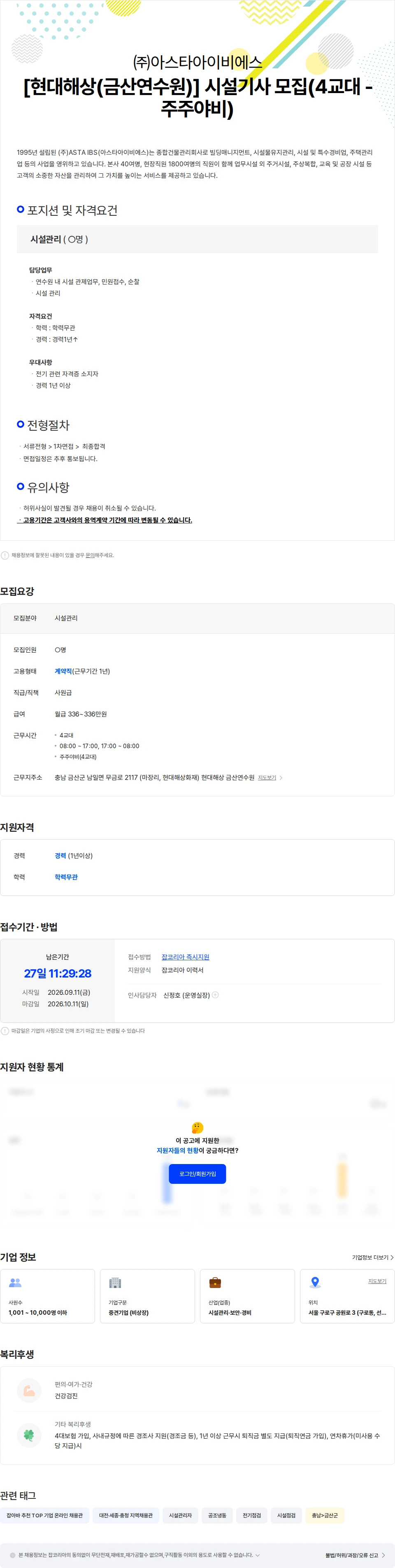Click the underlined 고용기간 notice text

tap(105, 520)
